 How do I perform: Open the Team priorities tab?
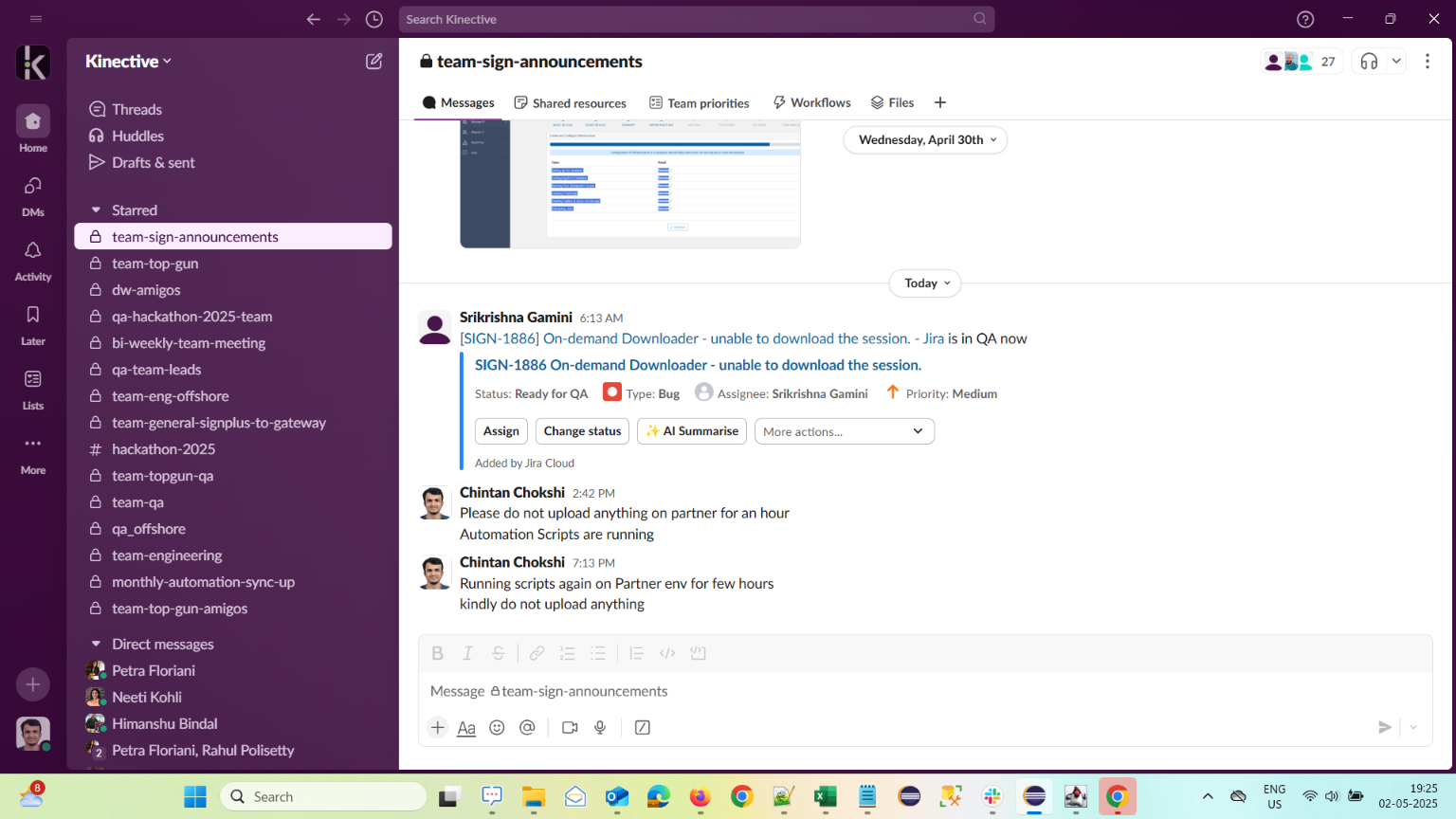point(700,103)
